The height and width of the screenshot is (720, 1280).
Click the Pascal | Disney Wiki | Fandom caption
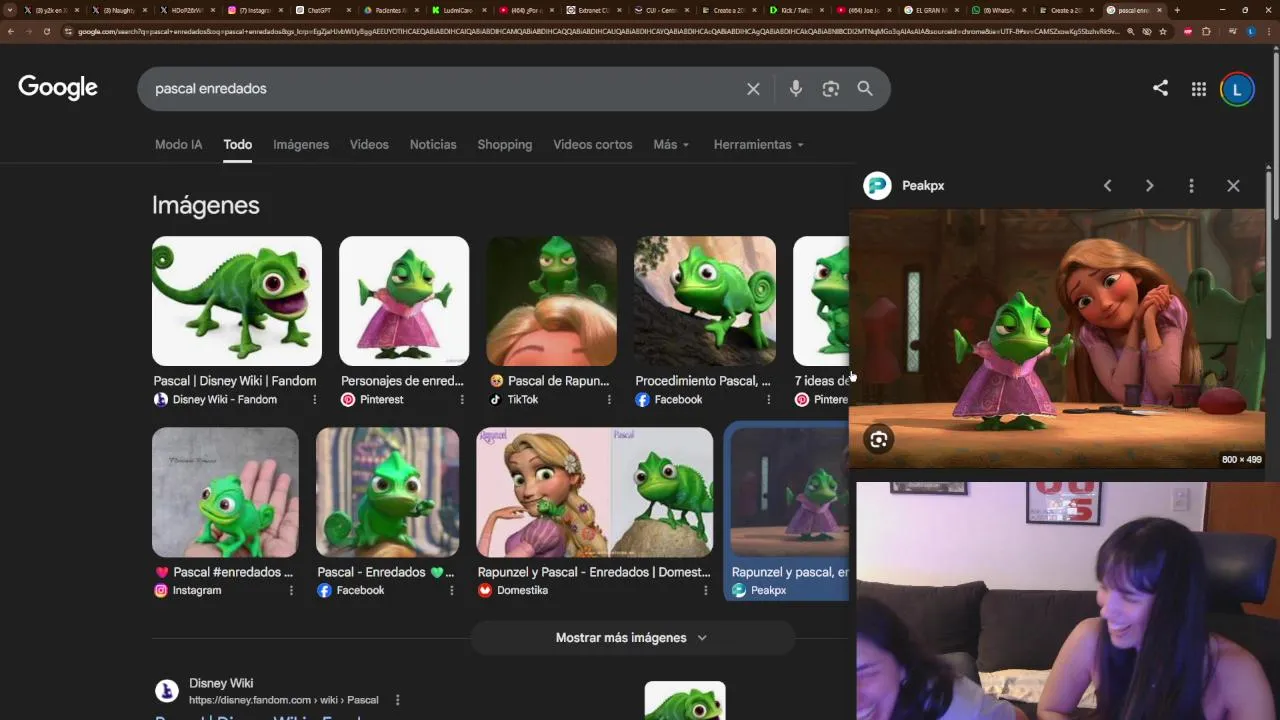coord(235,381)
